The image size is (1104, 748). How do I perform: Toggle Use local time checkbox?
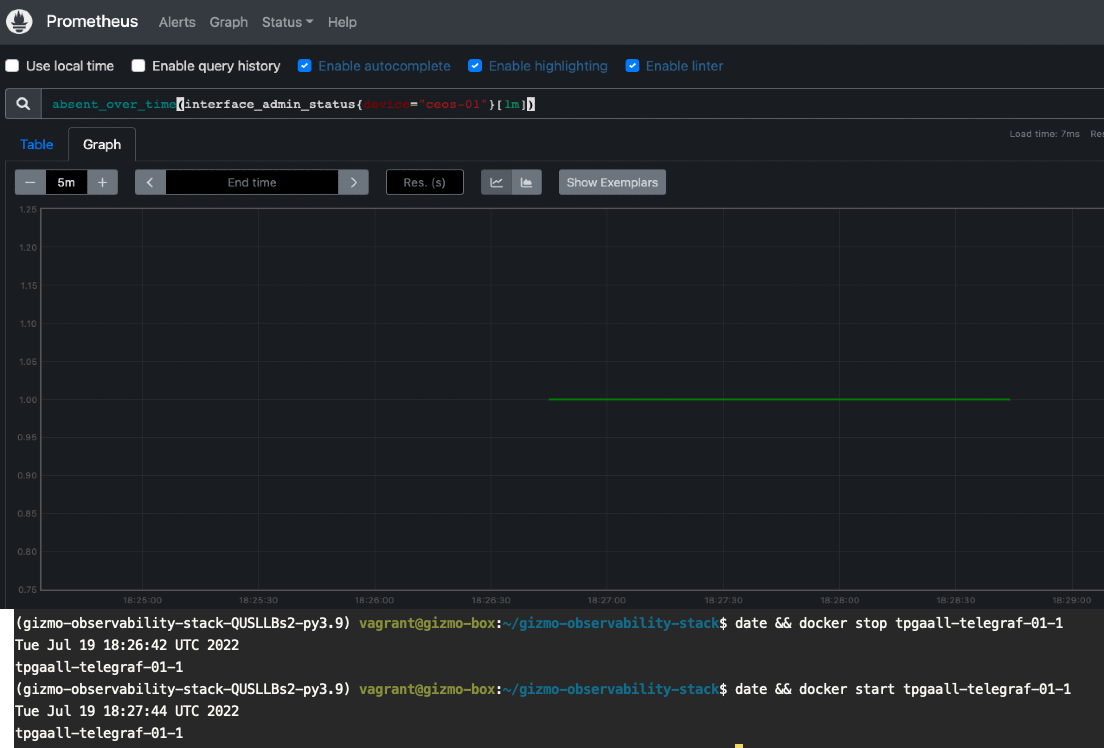point(12,66)
